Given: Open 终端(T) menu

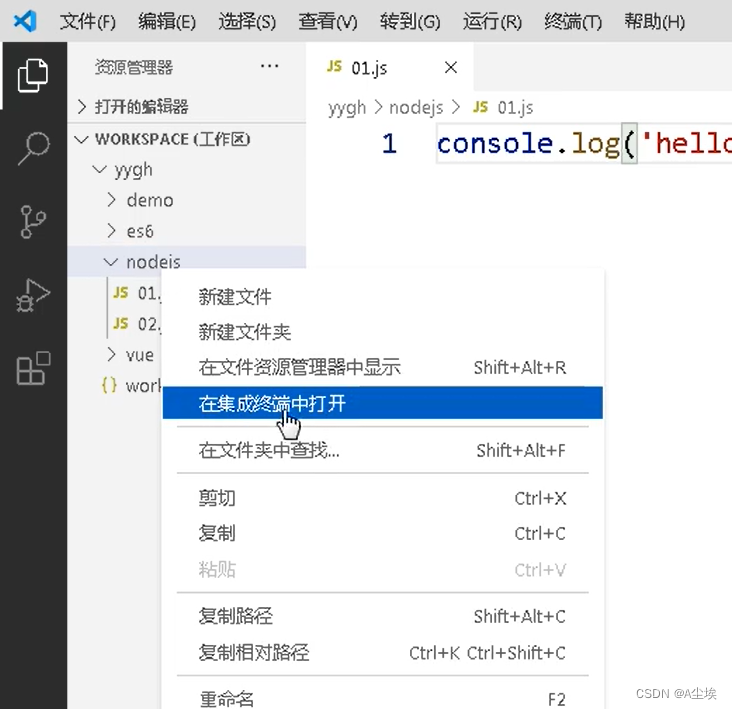Looking at the screenshot, I should (573, 21).
